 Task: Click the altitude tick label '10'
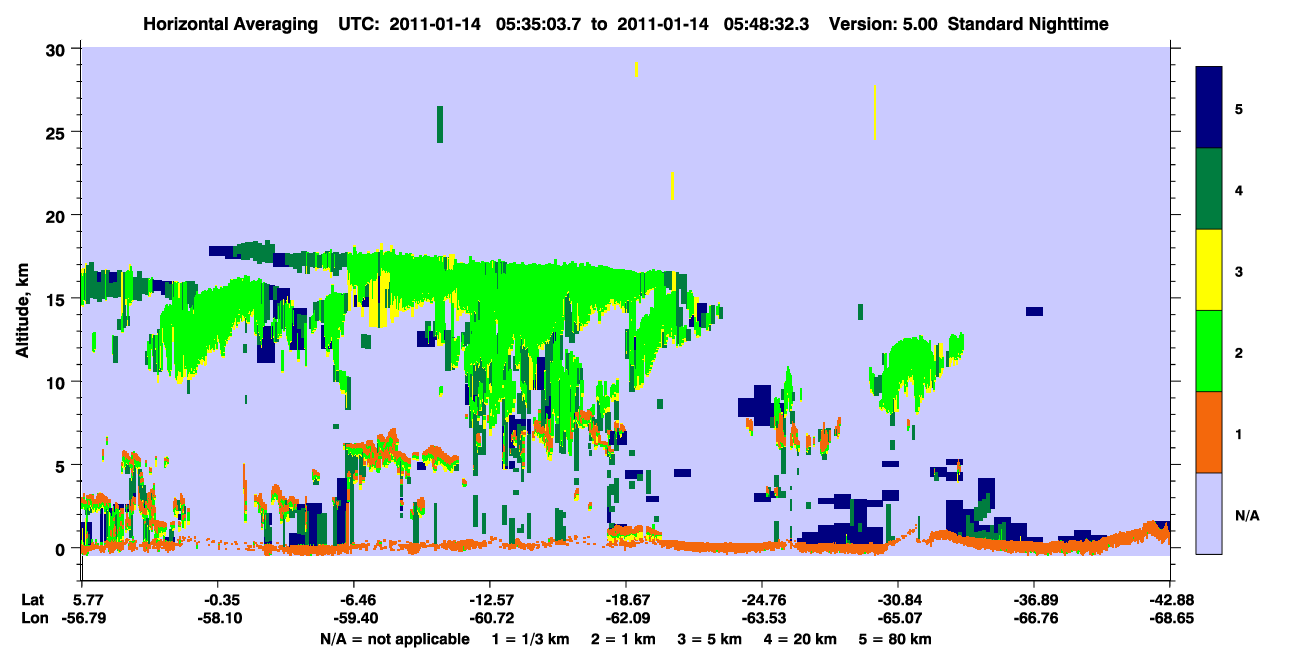coord(58,382)
